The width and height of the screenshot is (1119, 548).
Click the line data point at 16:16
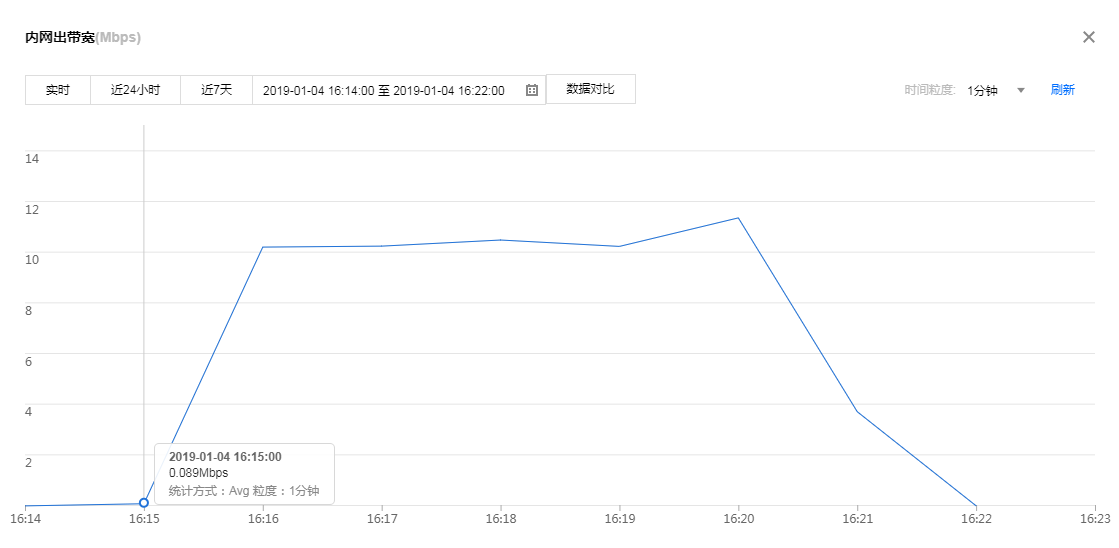[x=263, y=247]
